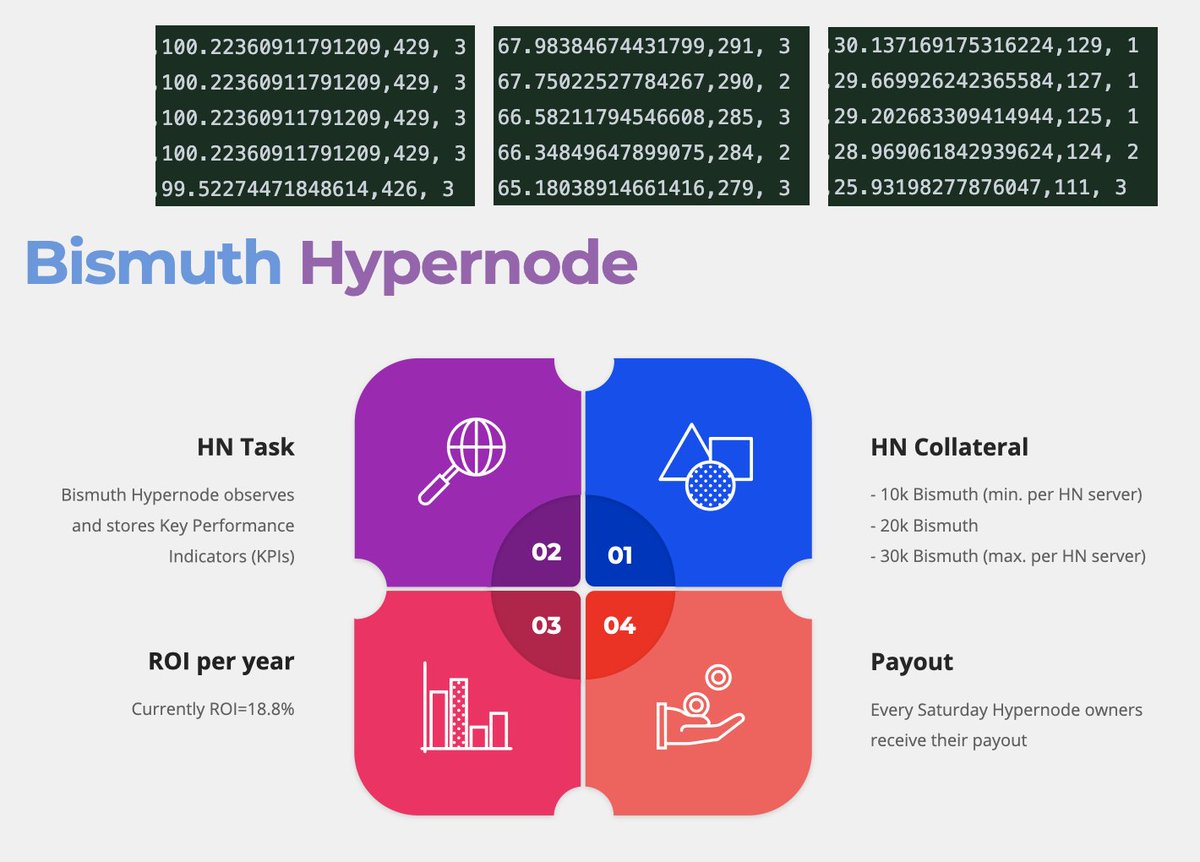Select terminal row "66.58211794546608,285, 3"
This screenshot has width=1200, height=862.
644,117
